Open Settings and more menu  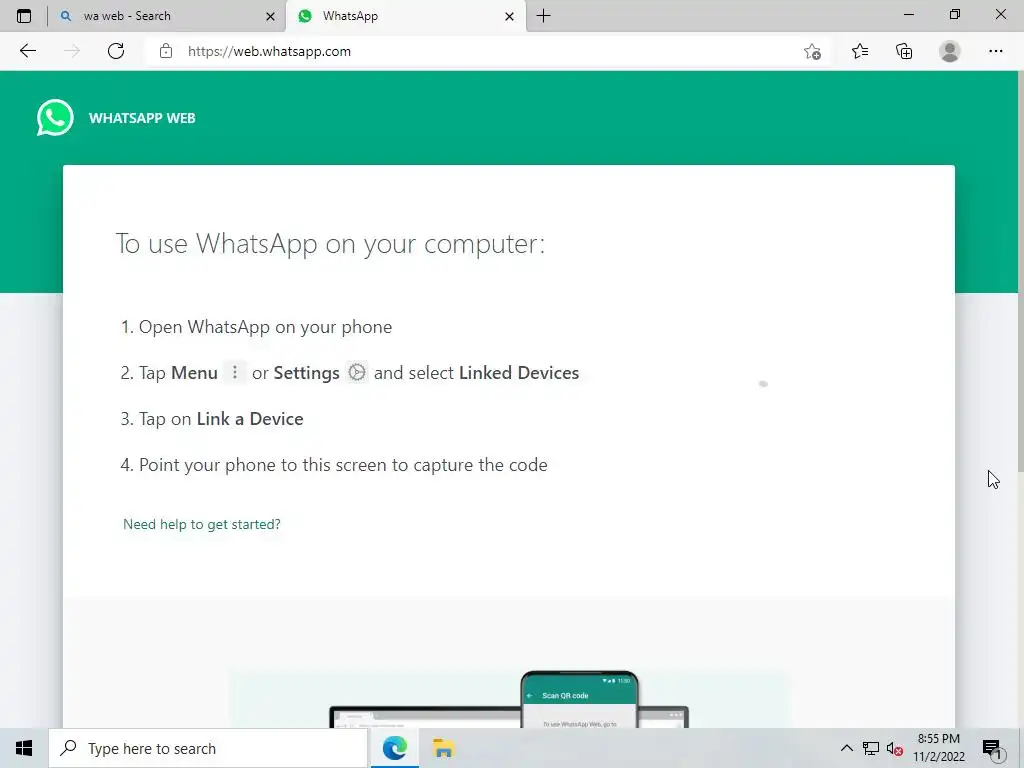pyautogui.click(x=995, y=52)
